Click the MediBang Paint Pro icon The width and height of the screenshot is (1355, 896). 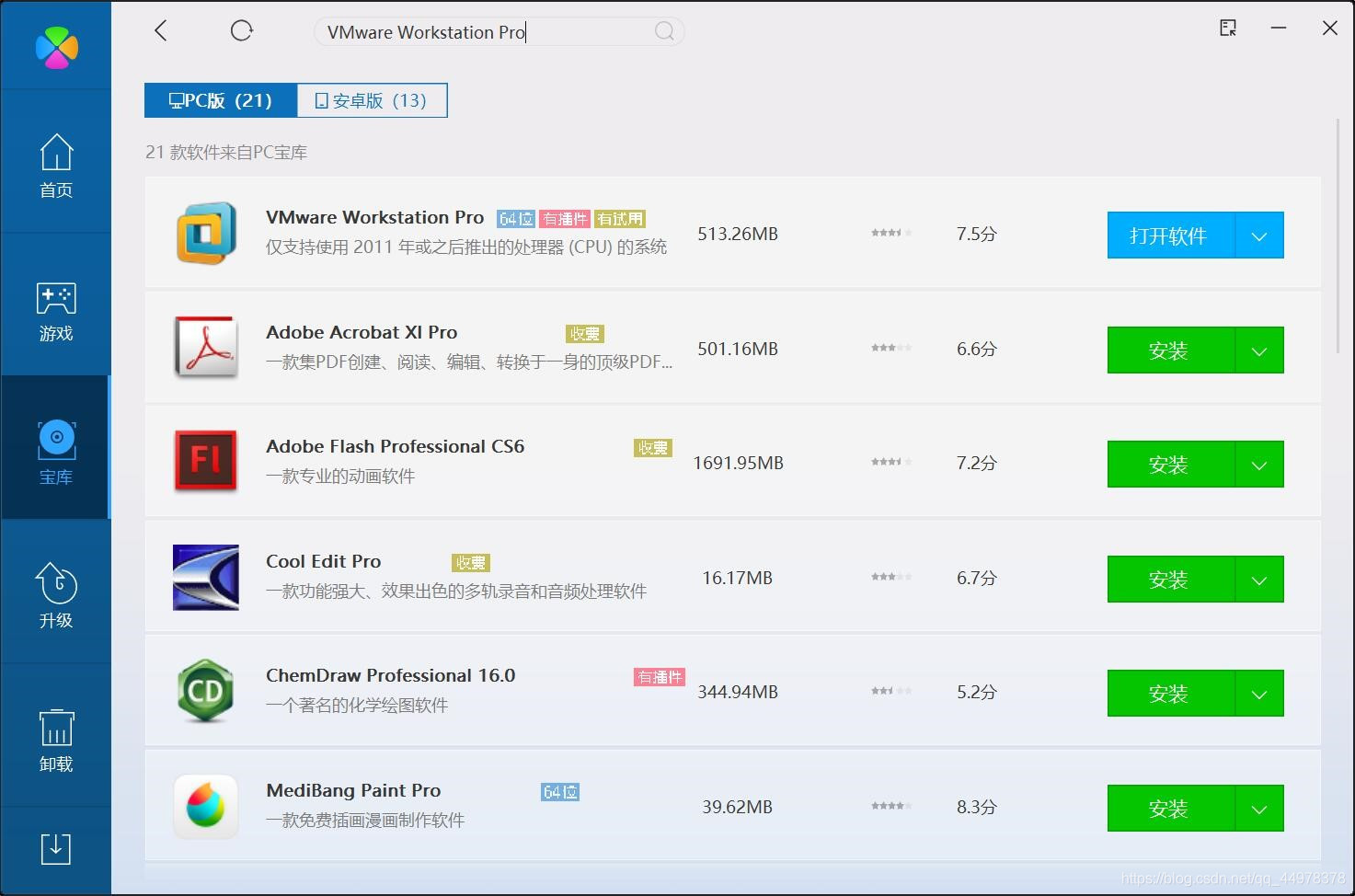(206, 807)
